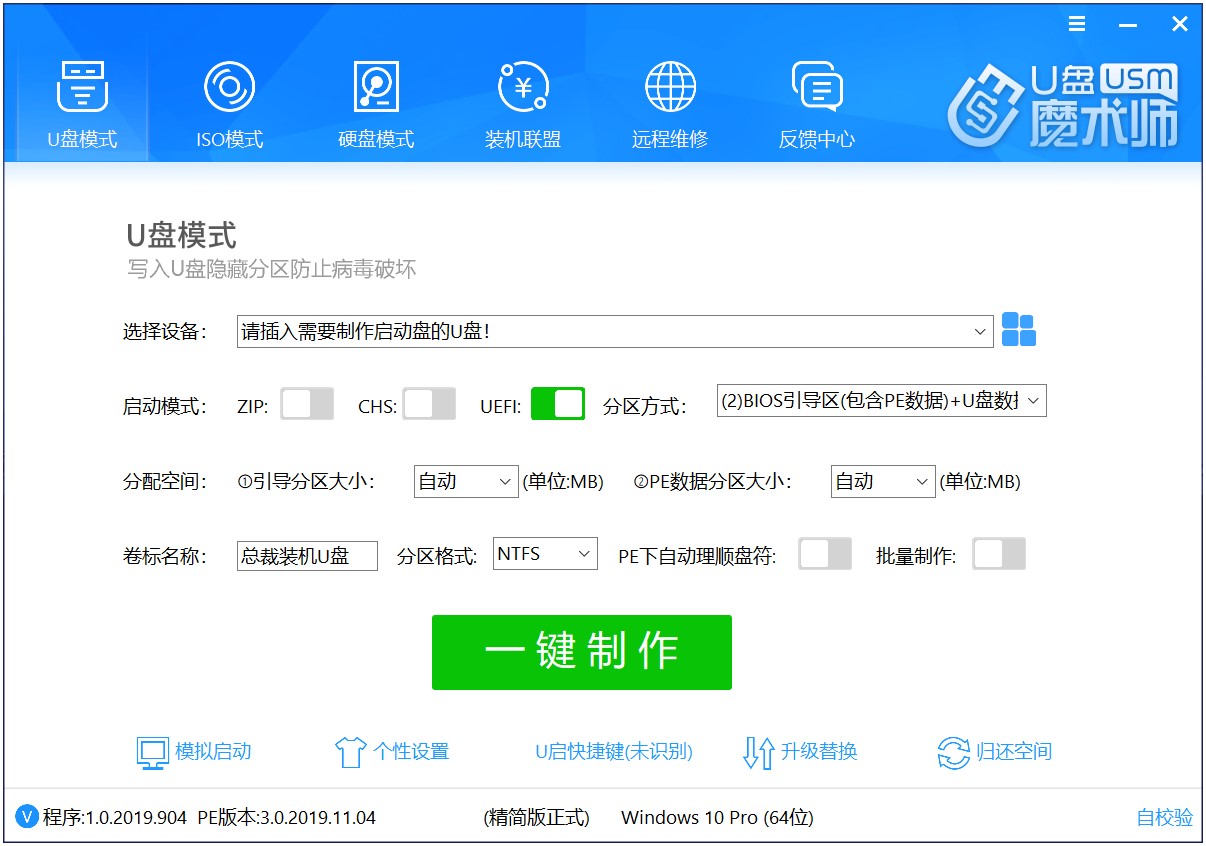This screenshot has height=846, width=1206.
Task: Click the 自校验 link
Action: click(x=1164, y=818)
